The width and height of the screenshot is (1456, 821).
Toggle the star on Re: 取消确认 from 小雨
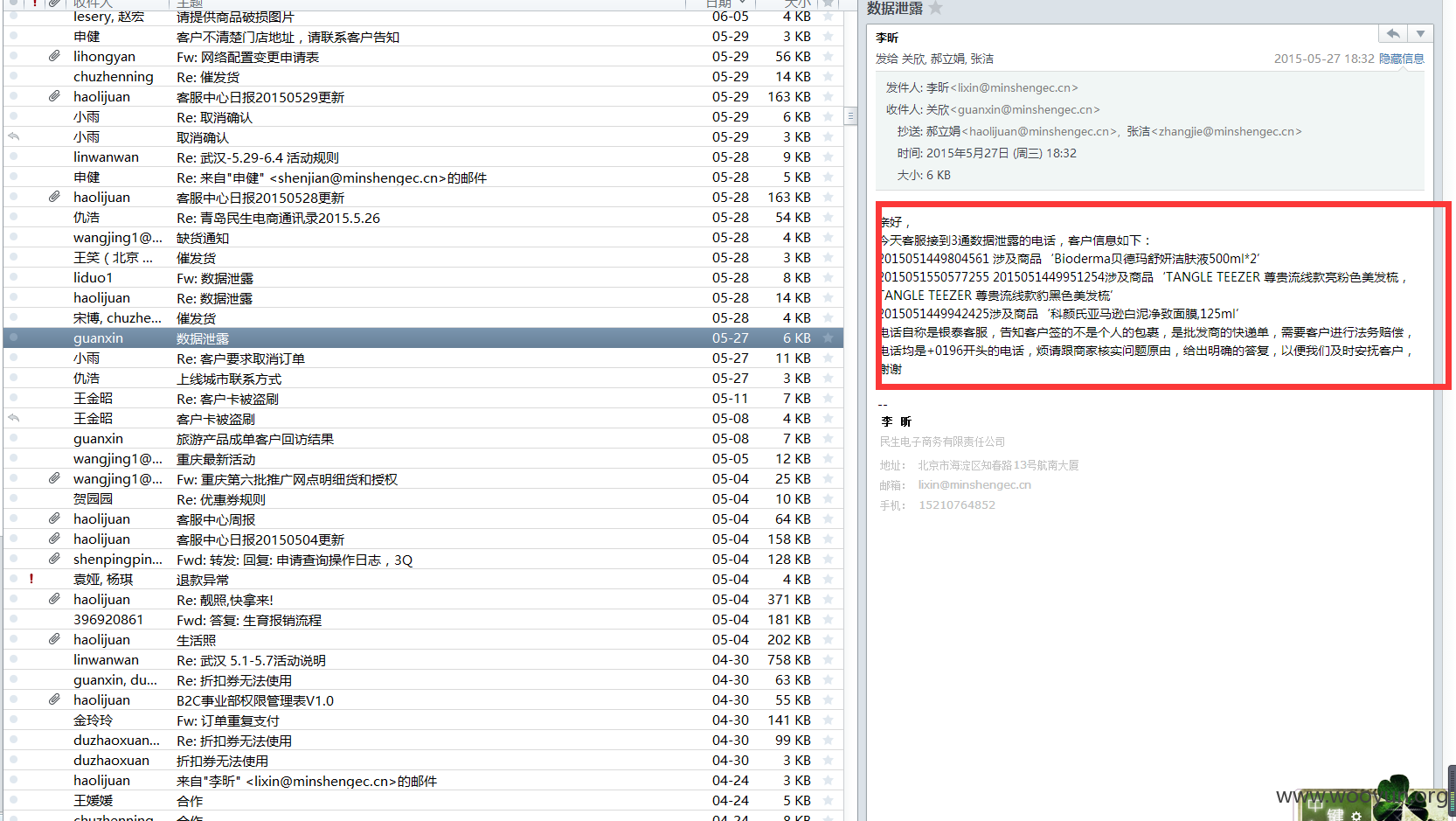tap(828, 116)
